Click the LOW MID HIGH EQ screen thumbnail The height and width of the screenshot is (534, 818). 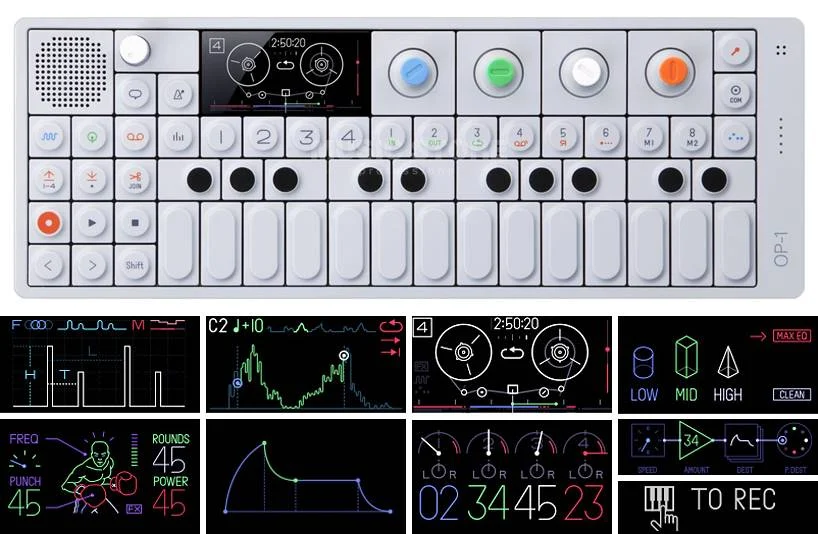716,364
